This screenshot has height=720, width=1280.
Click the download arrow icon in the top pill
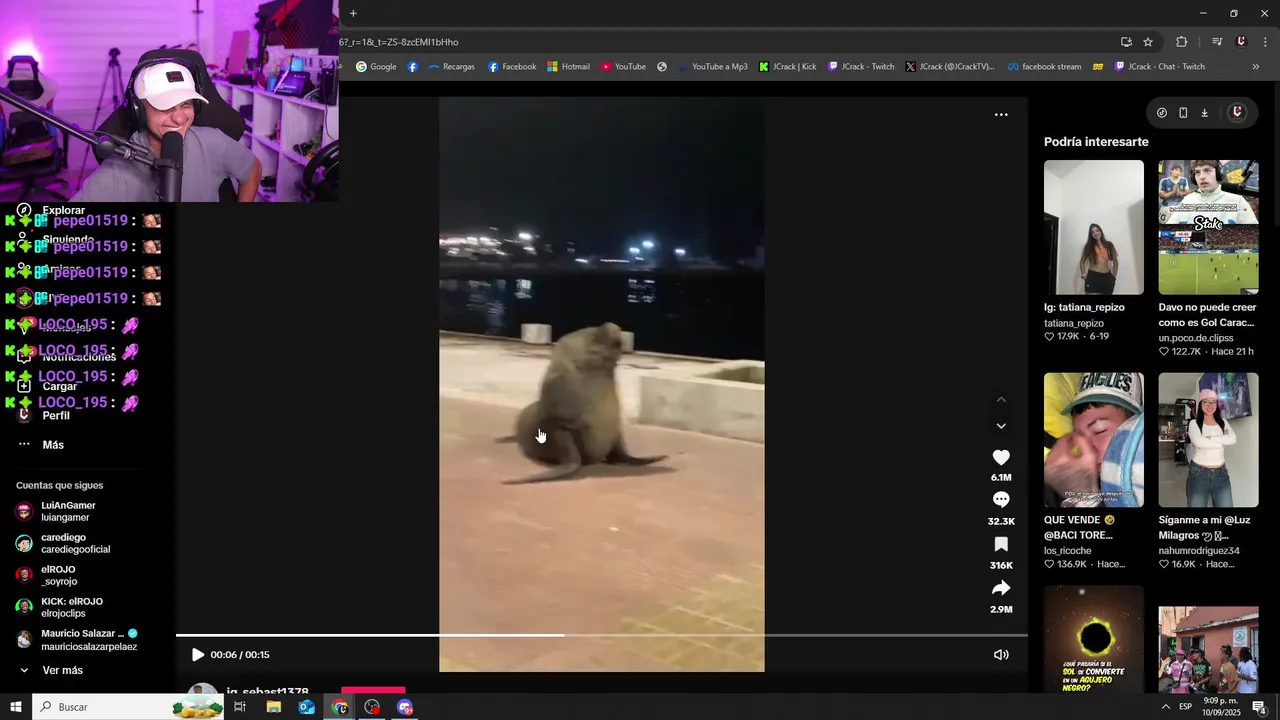coord(1205,113)
